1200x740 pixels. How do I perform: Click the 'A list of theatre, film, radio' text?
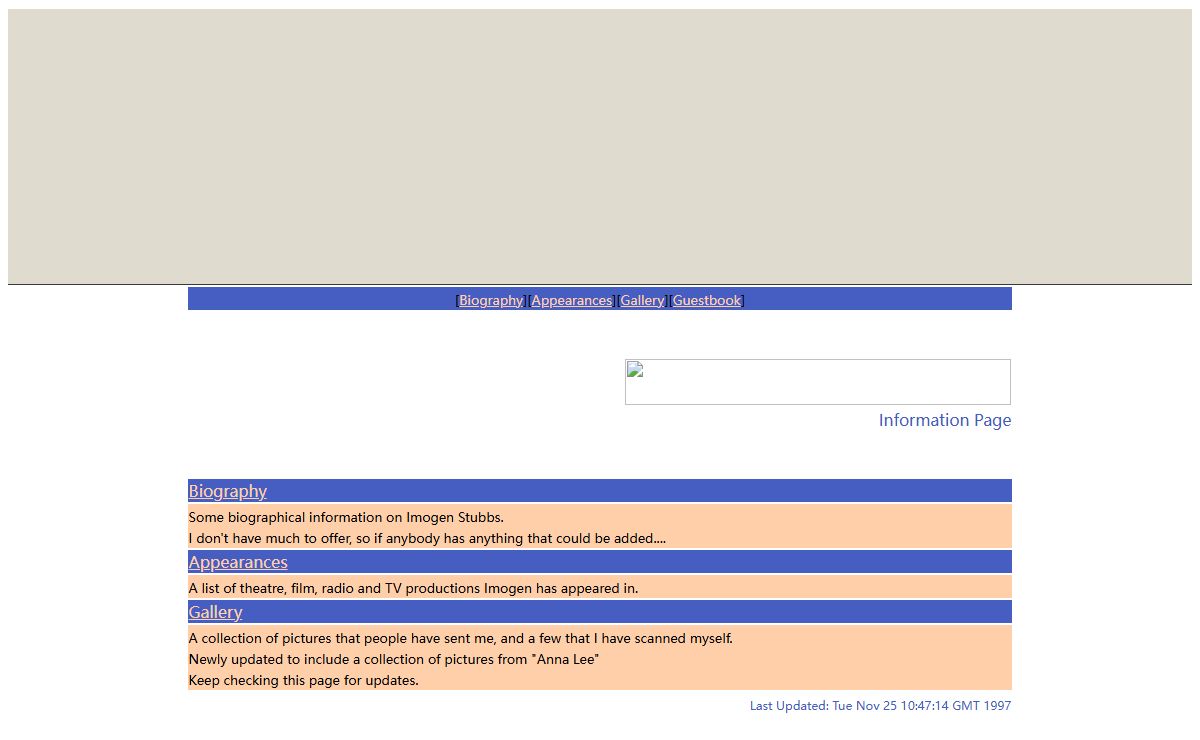click(413, 588)
